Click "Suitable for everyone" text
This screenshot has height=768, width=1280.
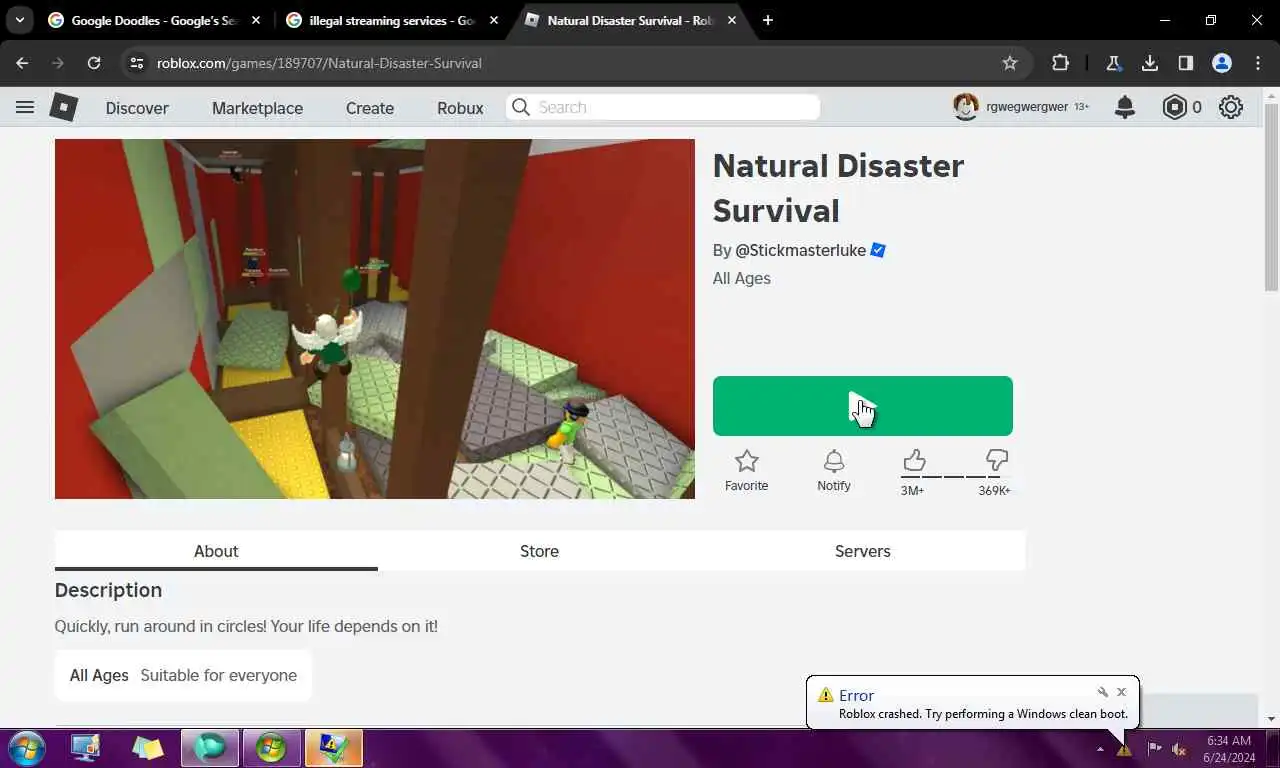point(218,675)
